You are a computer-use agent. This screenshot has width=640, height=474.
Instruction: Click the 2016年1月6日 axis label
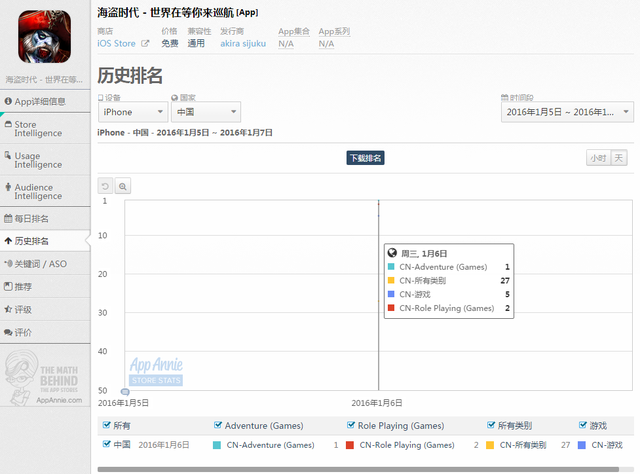pyautogui.click(x=377, y=403)
